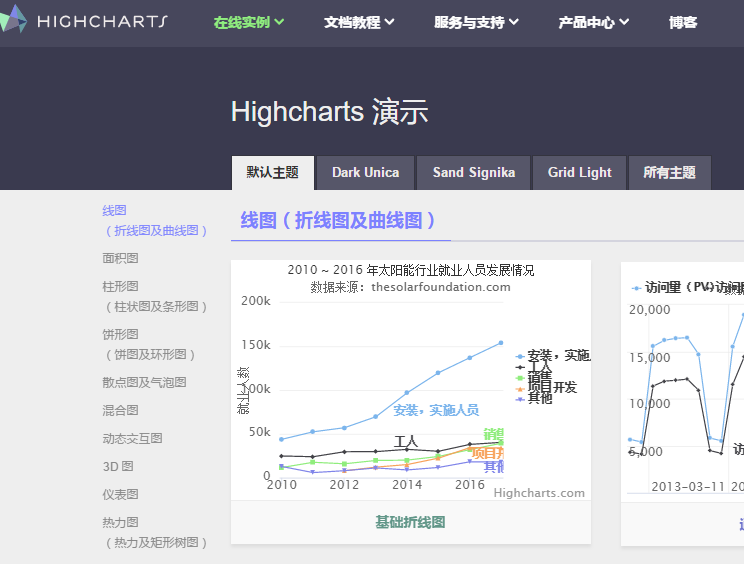Screen dimensions: 744x564
Task: Select the 默认主题 tab
Action: [273, 173]
